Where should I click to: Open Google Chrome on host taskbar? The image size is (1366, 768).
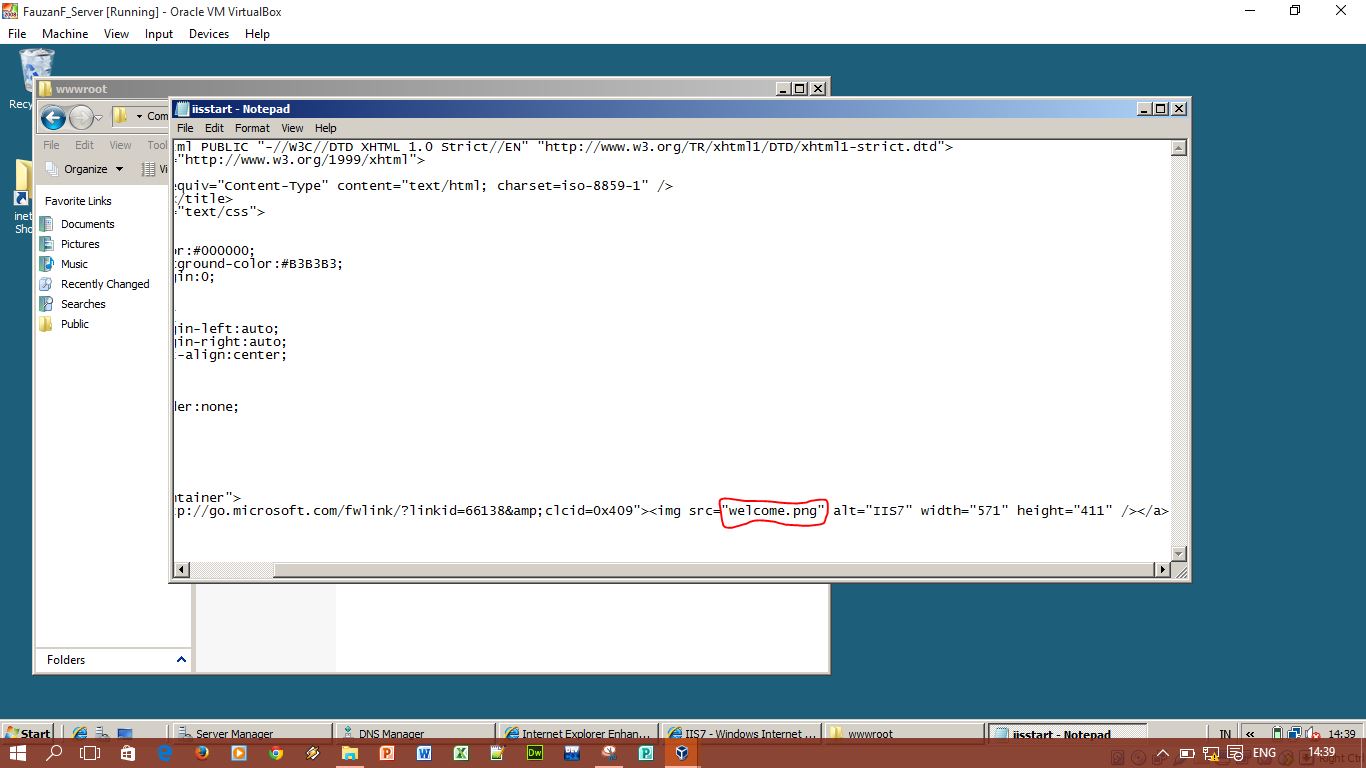[x=276, y=753]
